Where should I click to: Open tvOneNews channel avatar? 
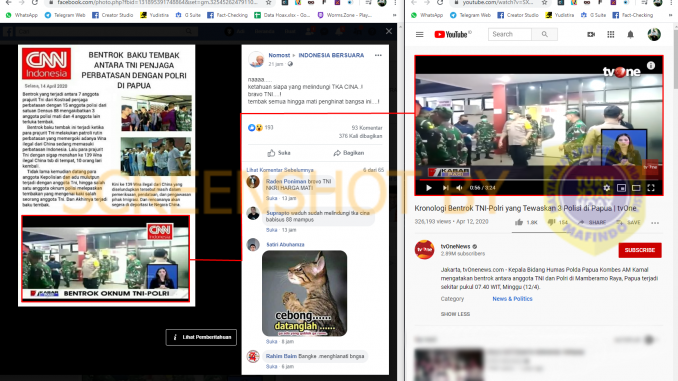tap(424, 250)
